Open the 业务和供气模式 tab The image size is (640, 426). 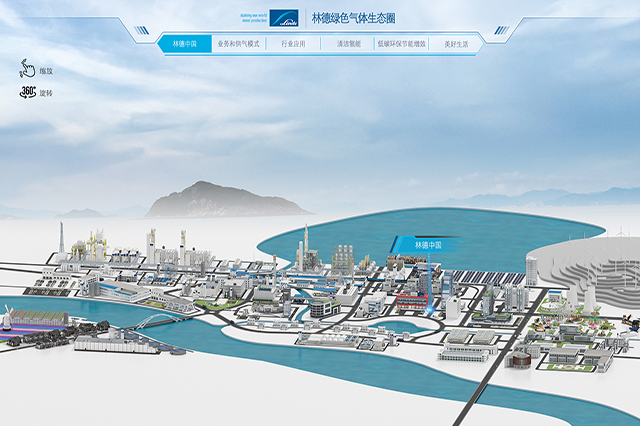pos(238,44)
